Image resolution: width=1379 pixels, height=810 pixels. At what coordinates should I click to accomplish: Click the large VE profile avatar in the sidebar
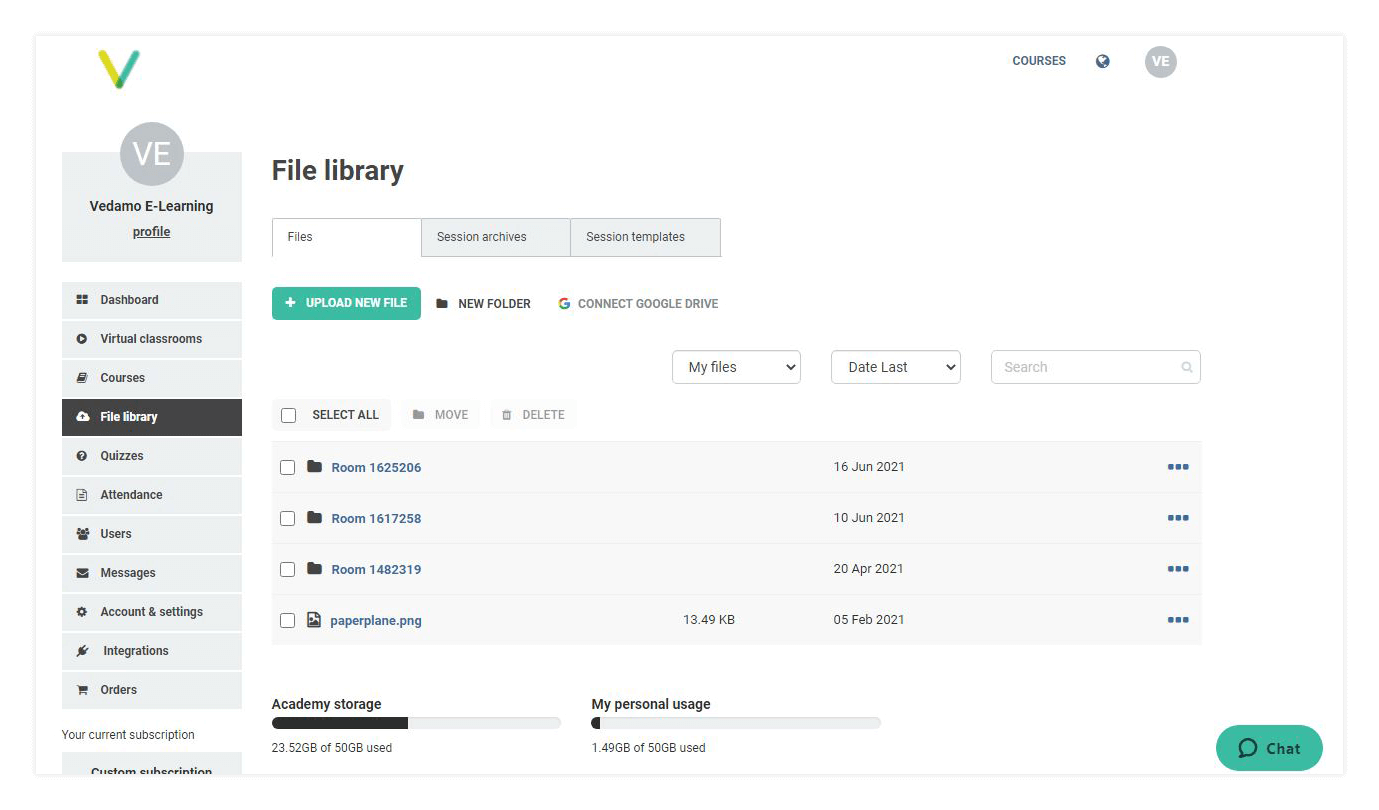coord(152,154)
